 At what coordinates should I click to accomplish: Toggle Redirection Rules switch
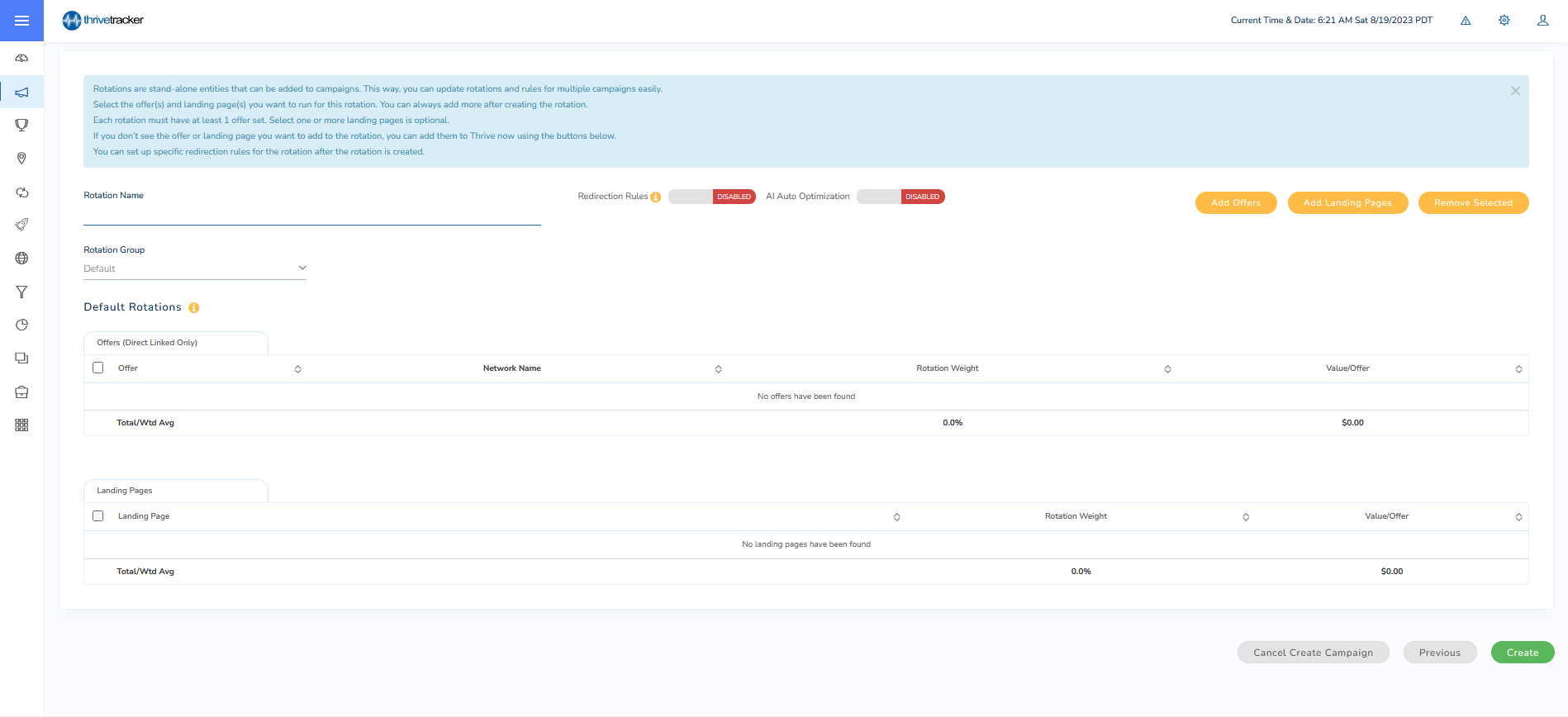(712, 197)
